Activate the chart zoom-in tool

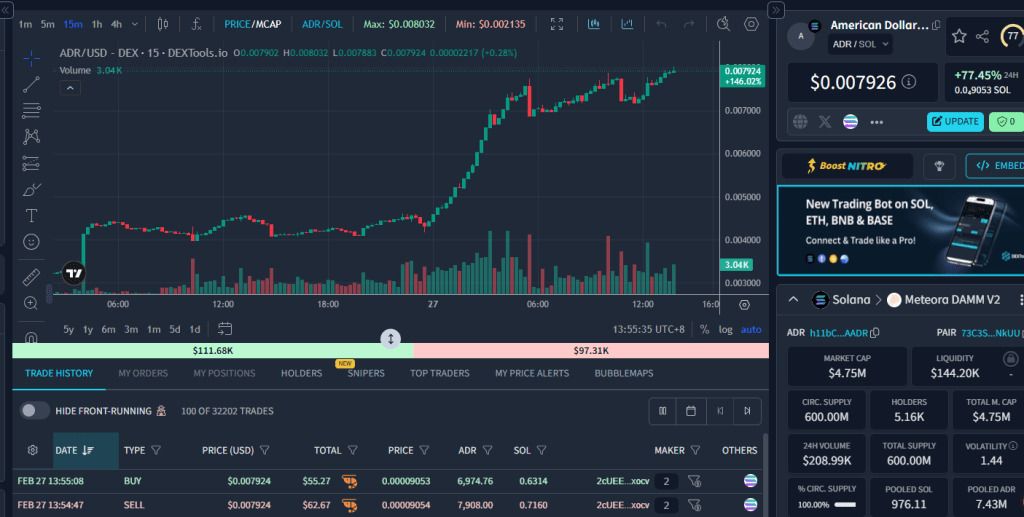(x=31, y=303)
